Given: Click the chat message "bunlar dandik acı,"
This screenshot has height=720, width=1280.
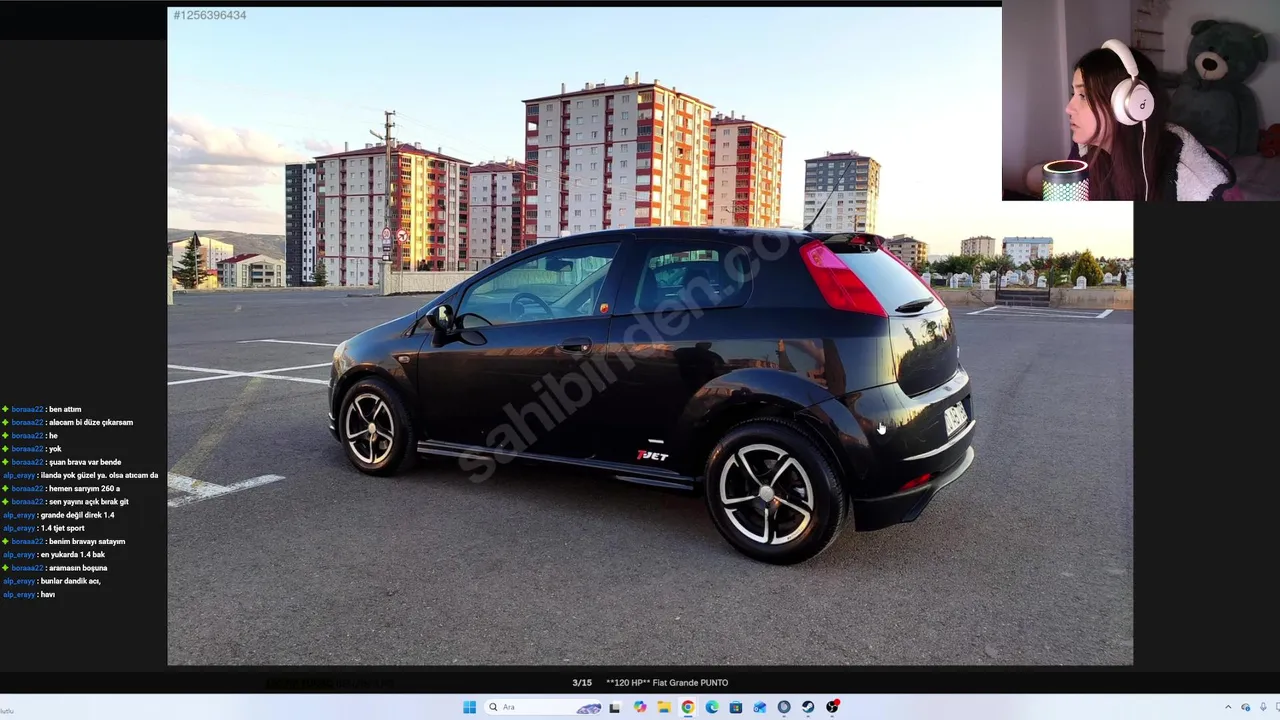Looking at the screenshot, I should (70, 581).
